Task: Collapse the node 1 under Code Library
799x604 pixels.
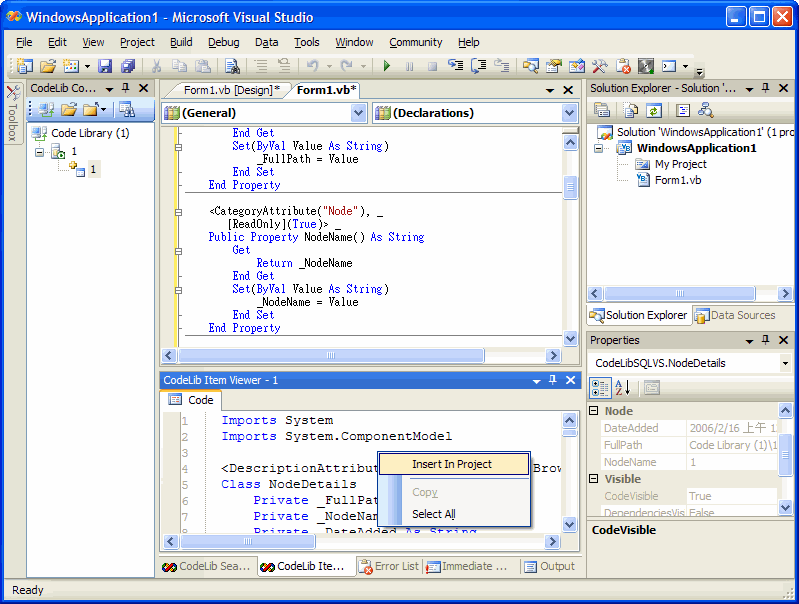Action: pyautogui.click(x=39, y=152)
